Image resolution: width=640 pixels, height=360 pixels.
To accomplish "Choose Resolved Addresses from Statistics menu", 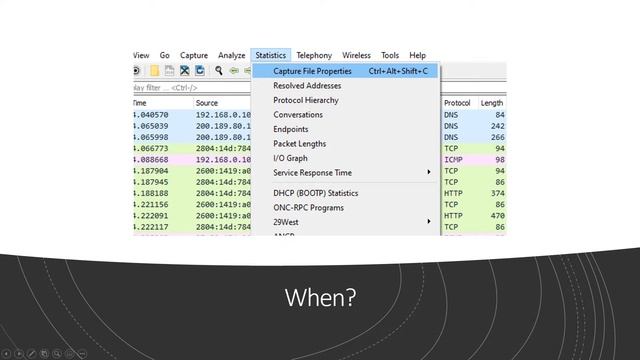I will pos(345,86).
